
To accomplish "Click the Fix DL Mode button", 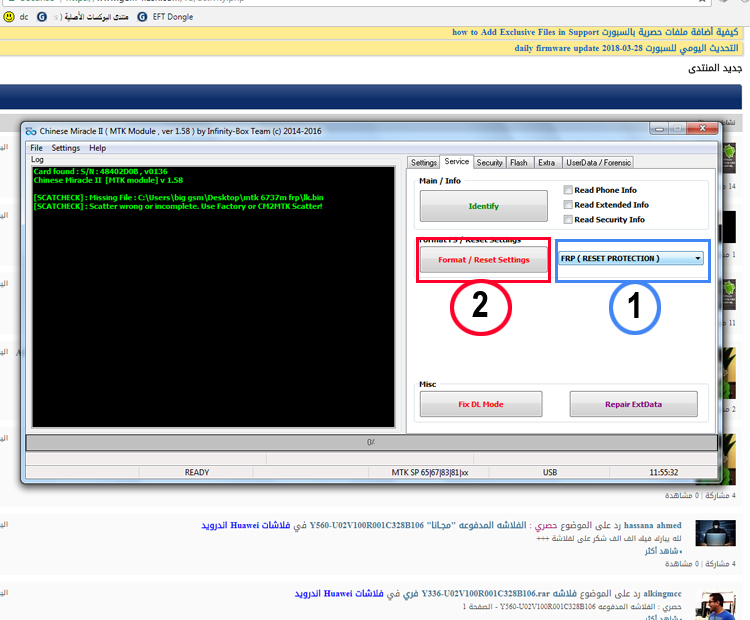I will [481, 404].
